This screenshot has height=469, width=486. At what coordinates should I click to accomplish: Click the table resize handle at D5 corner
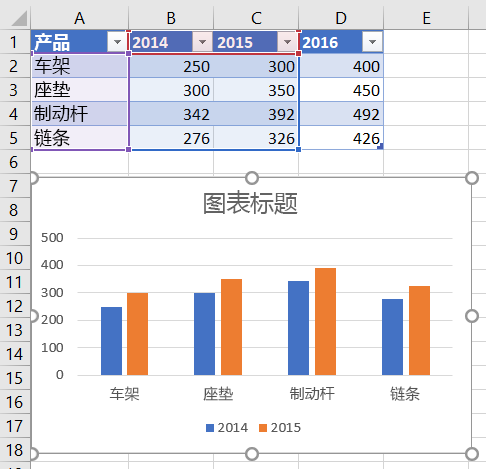[380, 146]
